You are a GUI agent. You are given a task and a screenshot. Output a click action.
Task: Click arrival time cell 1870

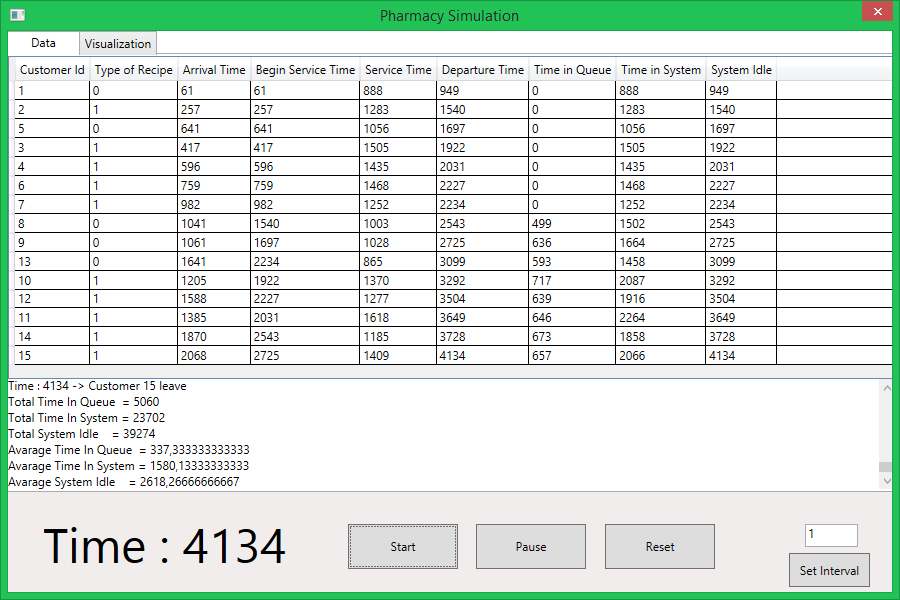[214, 336]
